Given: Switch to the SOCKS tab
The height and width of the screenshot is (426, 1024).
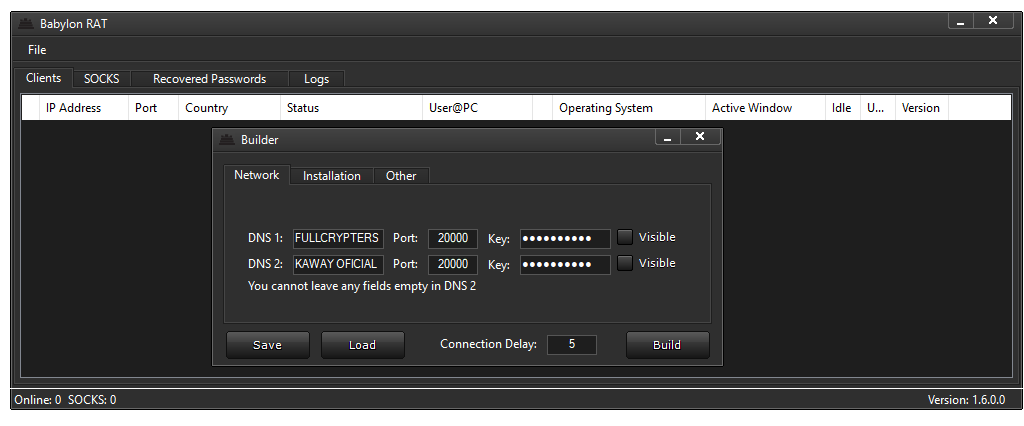Looking at the screenshot, I should pos(102,78).
